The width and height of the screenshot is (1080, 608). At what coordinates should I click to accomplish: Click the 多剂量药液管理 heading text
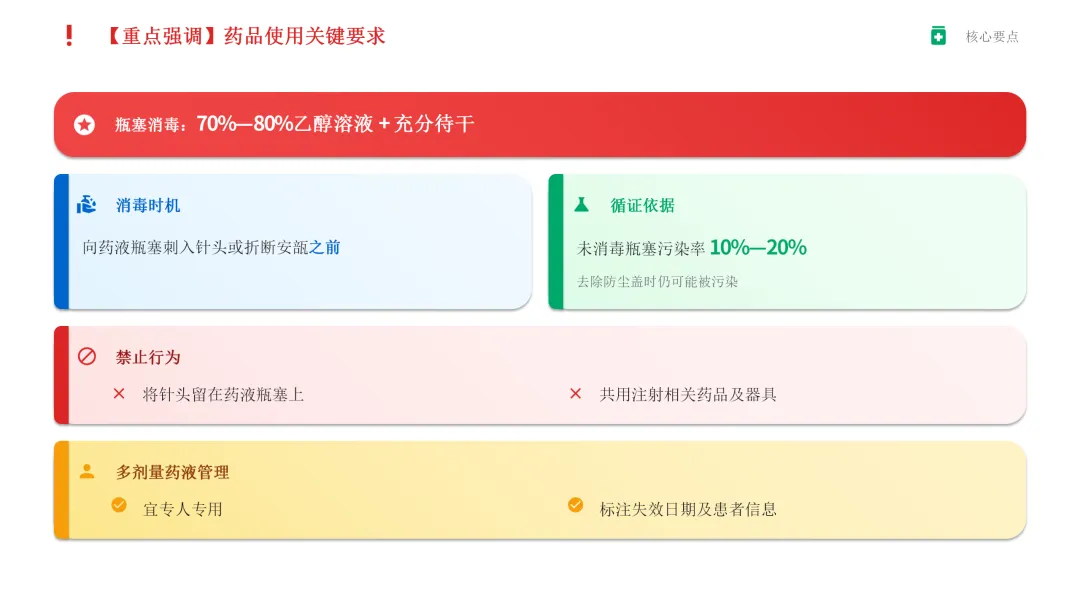[172, 472]
